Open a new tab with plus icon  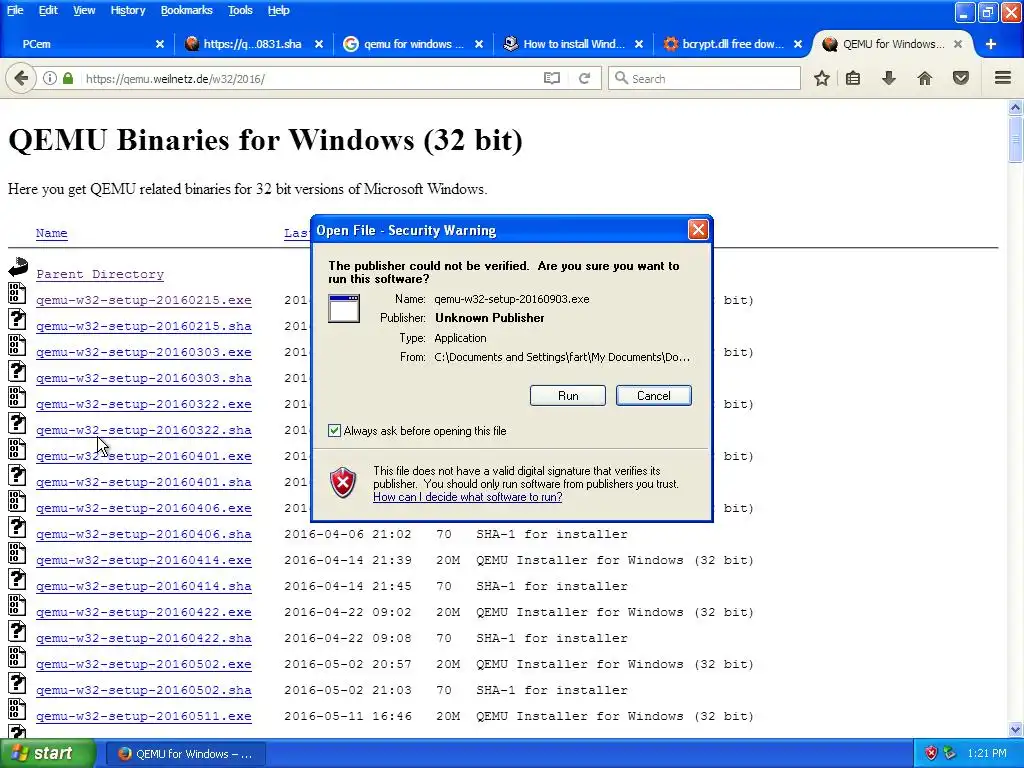click(991, 44)
